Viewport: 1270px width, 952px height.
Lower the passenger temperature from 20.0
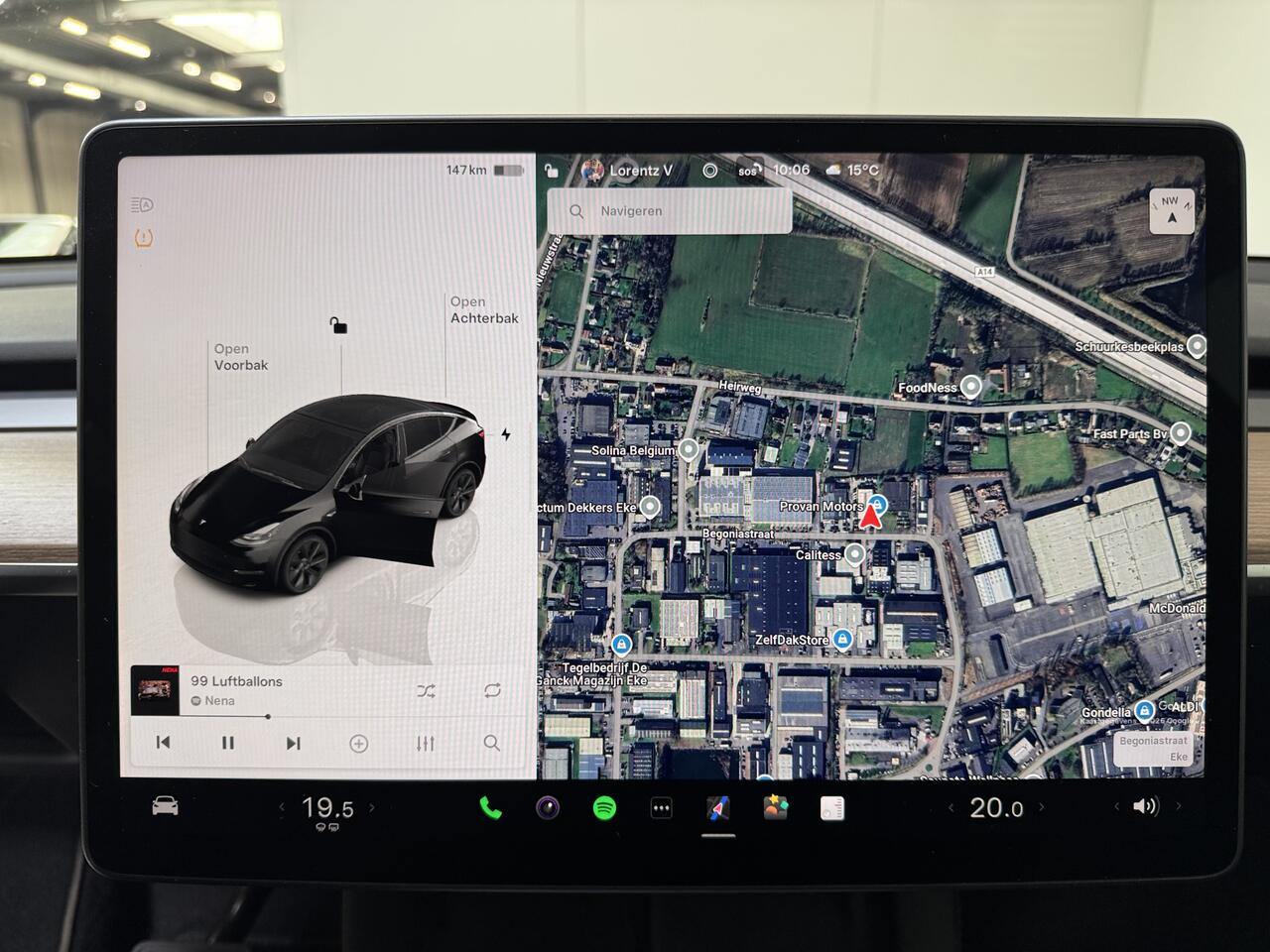[x=951, y=808]
